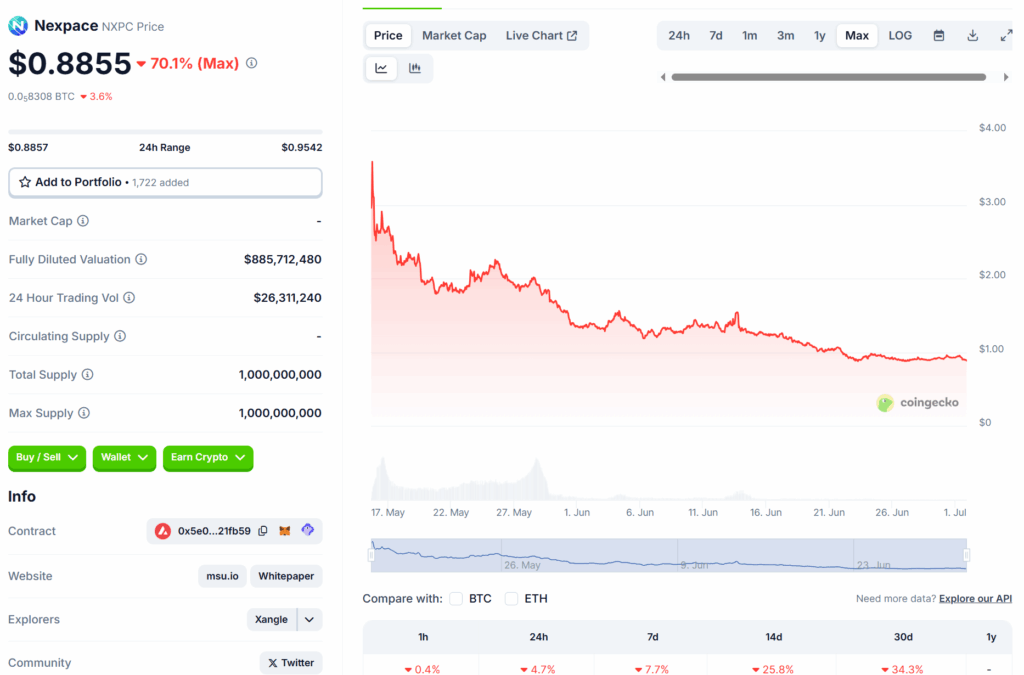Click the right arrow of the time range scroller
The width and height of the screenshot is (1024, 675).
(x=1006, y=77)
